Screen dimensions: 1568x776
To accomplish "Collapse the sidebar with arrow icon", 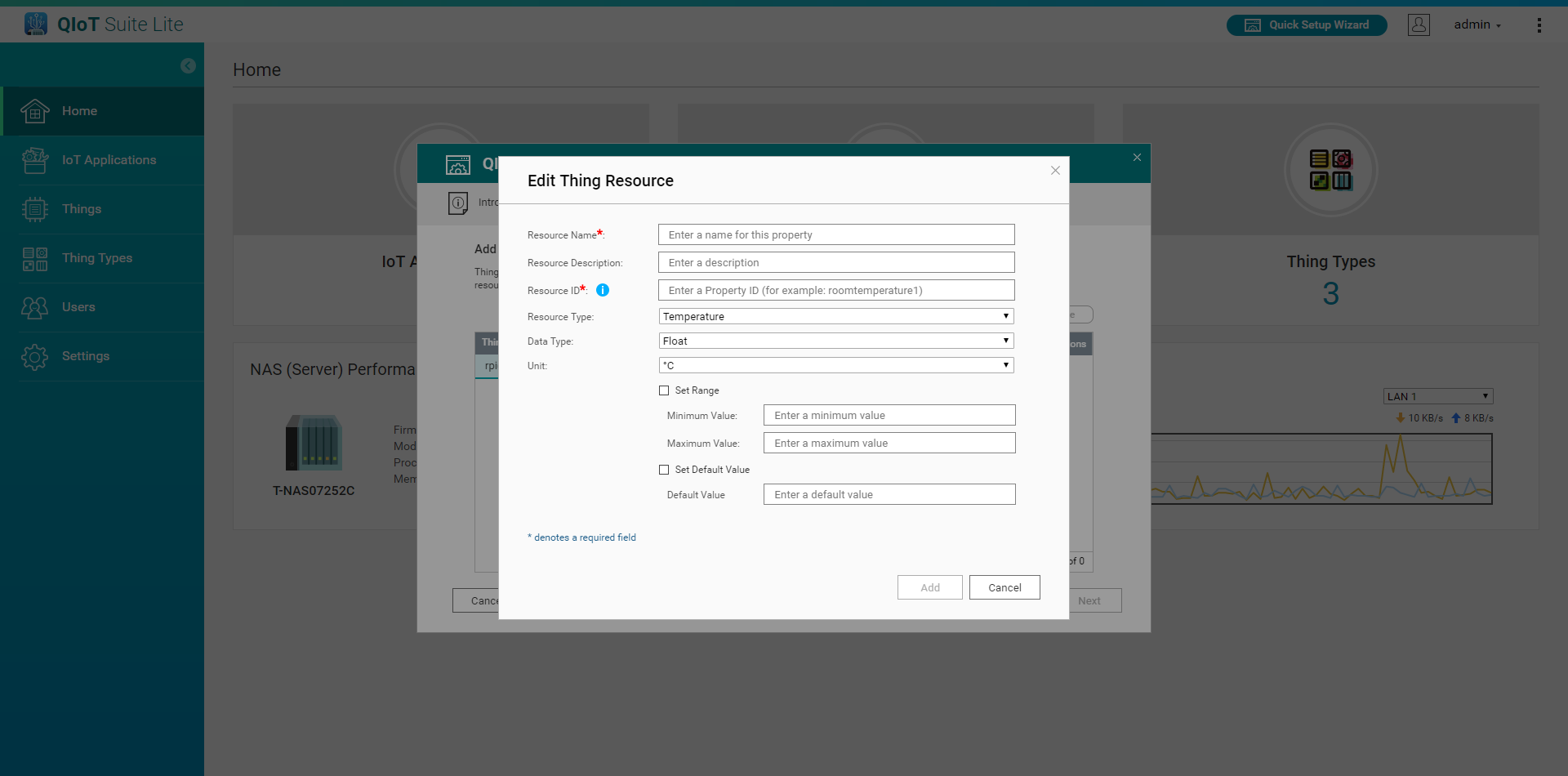I will pos(188,66).
